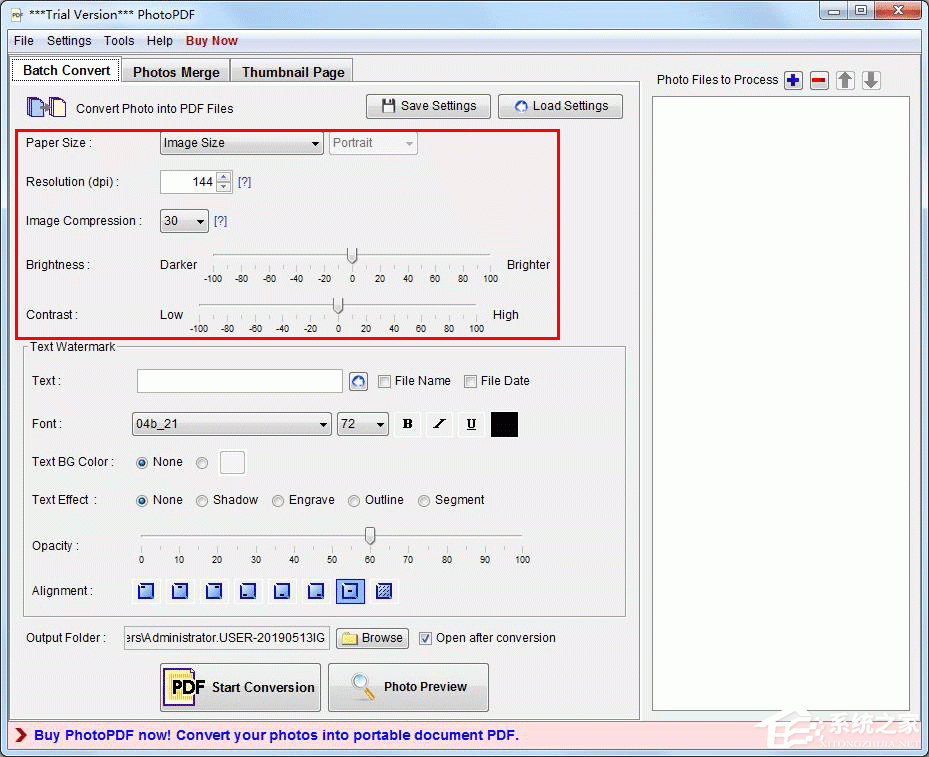Toggle bold for watermark font
929x757 pixels.
point(408,424)
